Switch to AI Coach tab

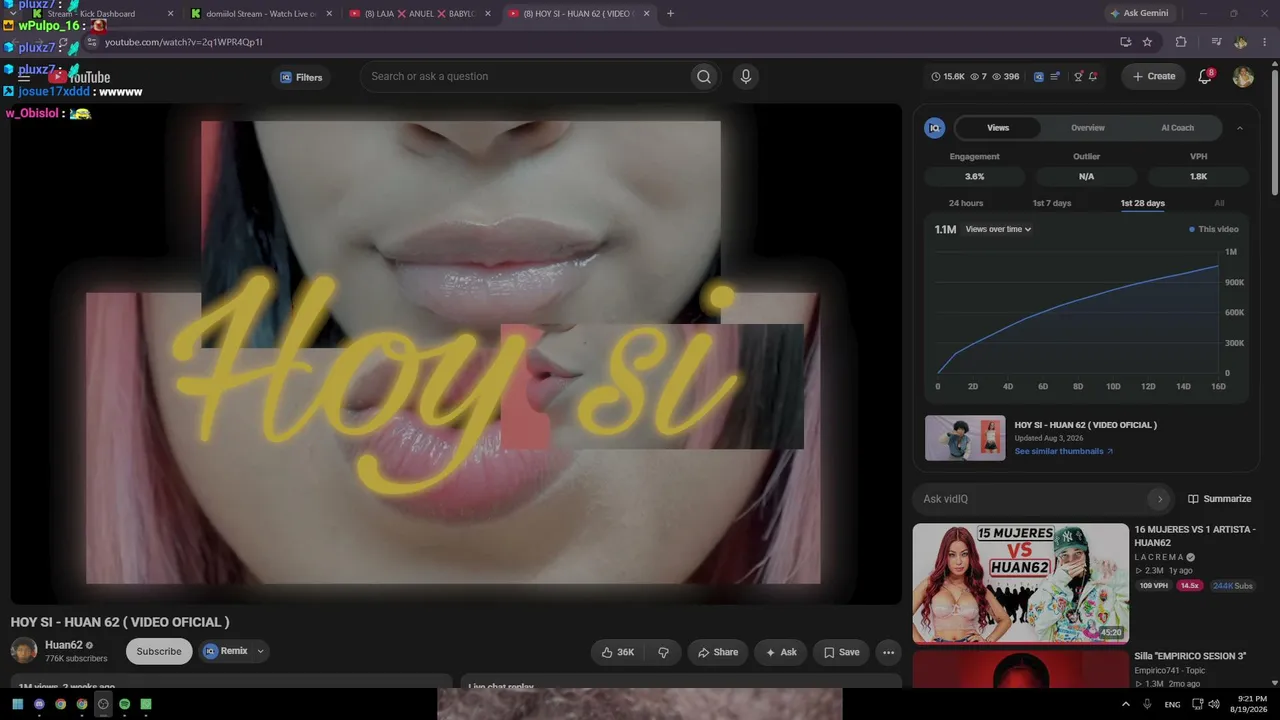[x=1177, y=128]
